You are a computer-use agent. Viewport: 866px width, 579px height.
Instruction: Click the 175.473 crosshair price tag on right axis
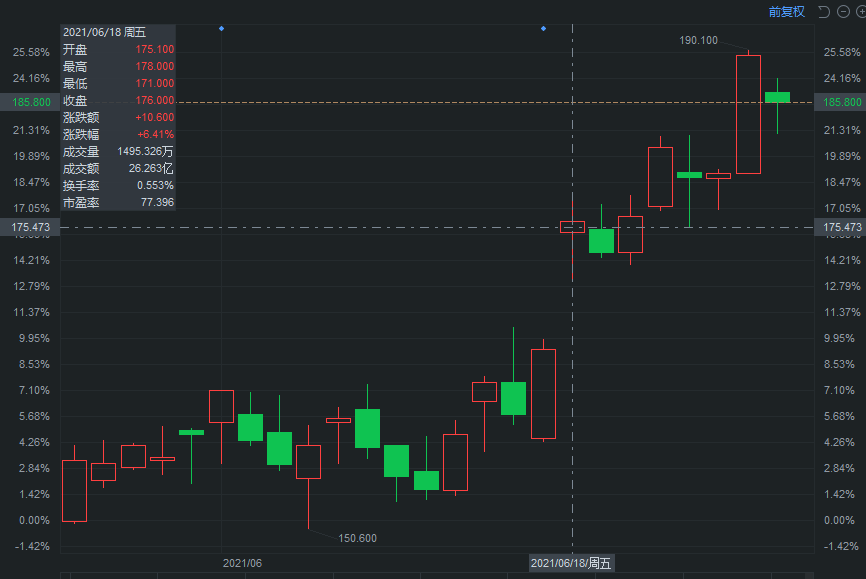842,228
